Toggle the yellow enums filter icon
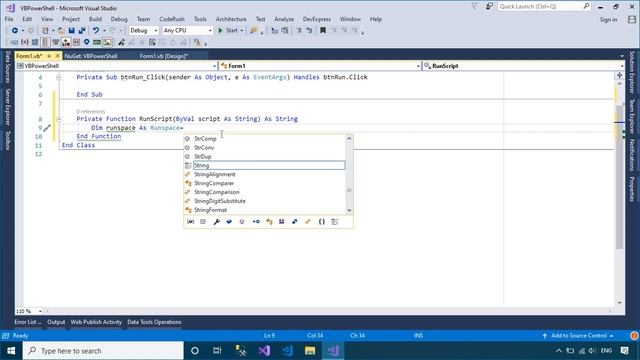This screenshot has height=360, width=640. click(308, 222)
